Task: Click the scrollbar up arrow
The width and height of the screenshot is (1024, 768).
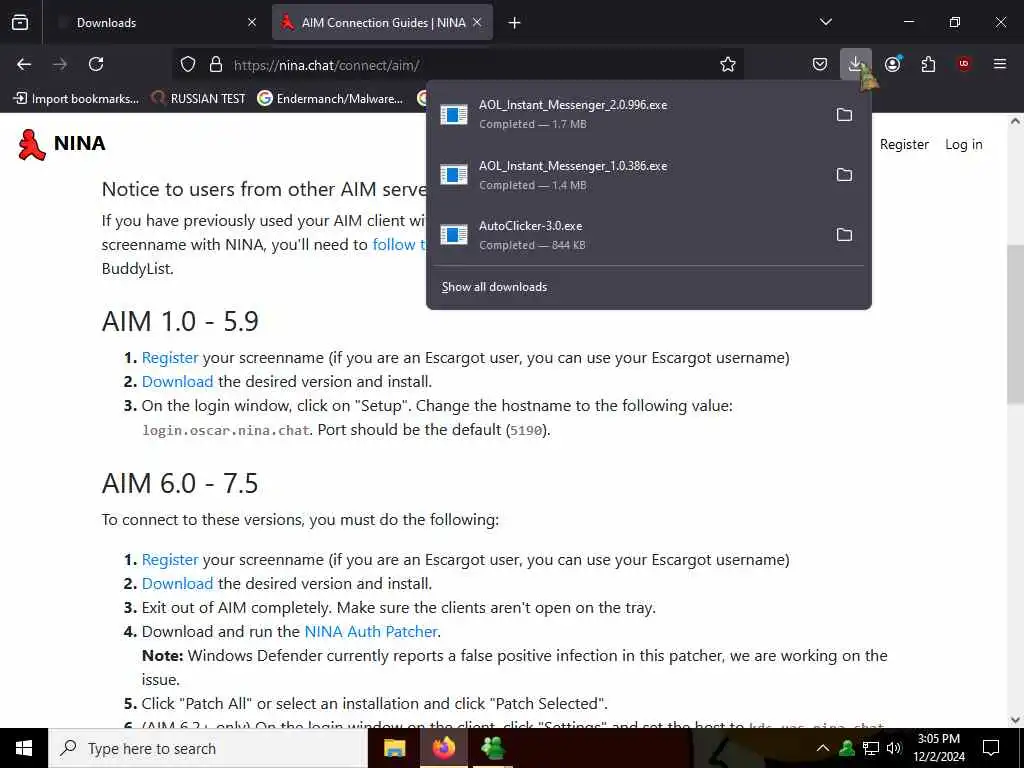Action: [1016, 121]
